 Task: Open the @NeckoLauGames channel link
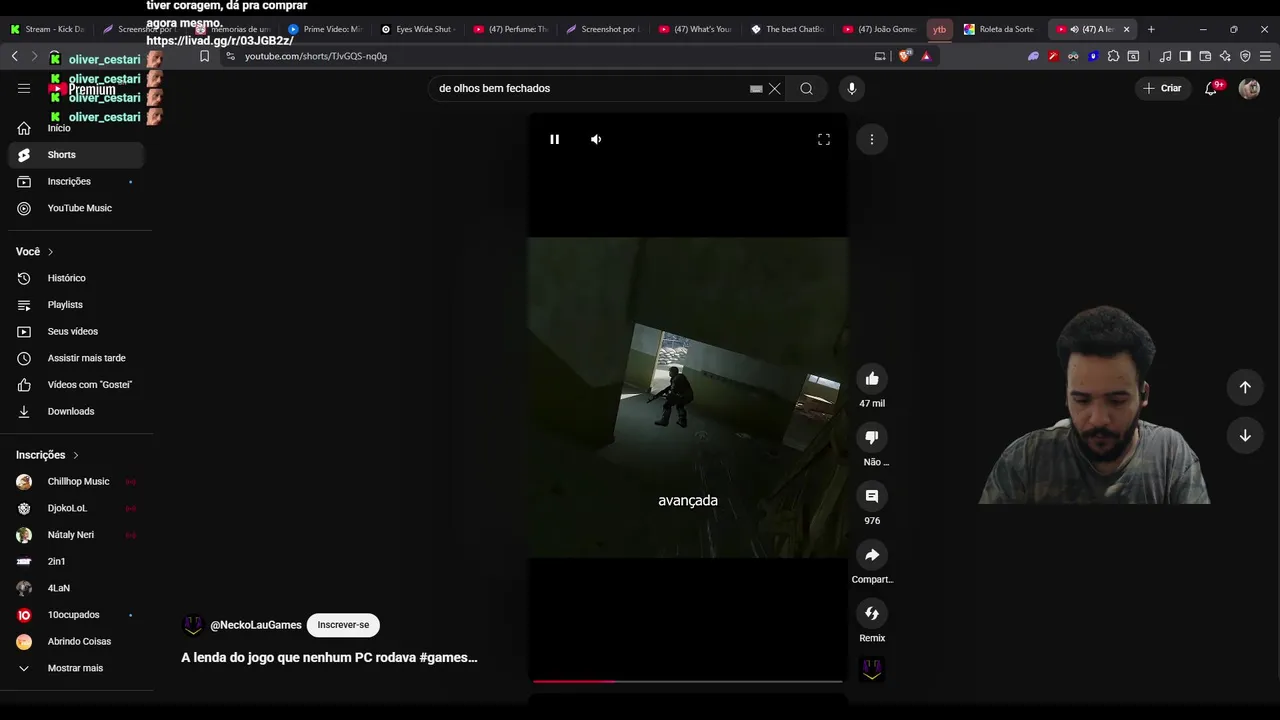tap(256, 625)
